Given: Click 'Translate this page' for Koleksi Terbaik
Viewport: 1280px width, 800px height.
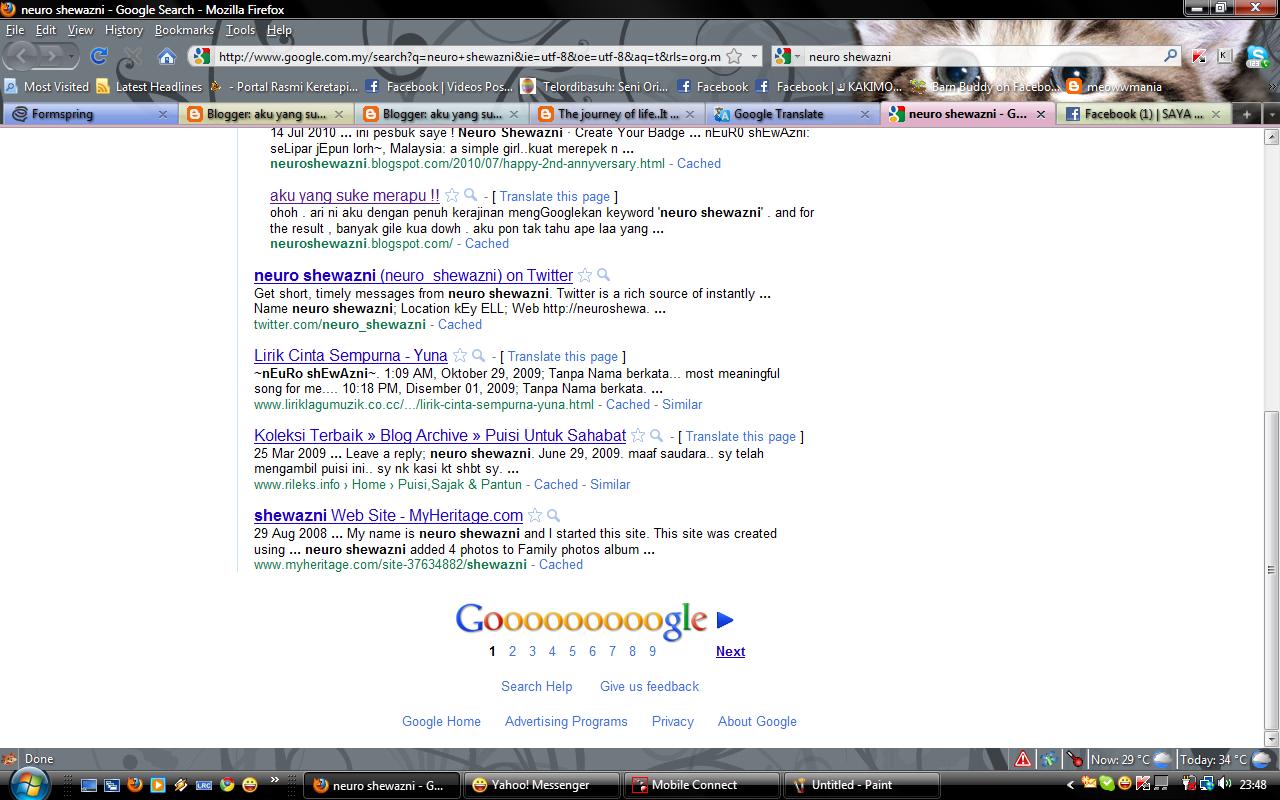Looking at the screenshot, I should click(x=741, y=437).
